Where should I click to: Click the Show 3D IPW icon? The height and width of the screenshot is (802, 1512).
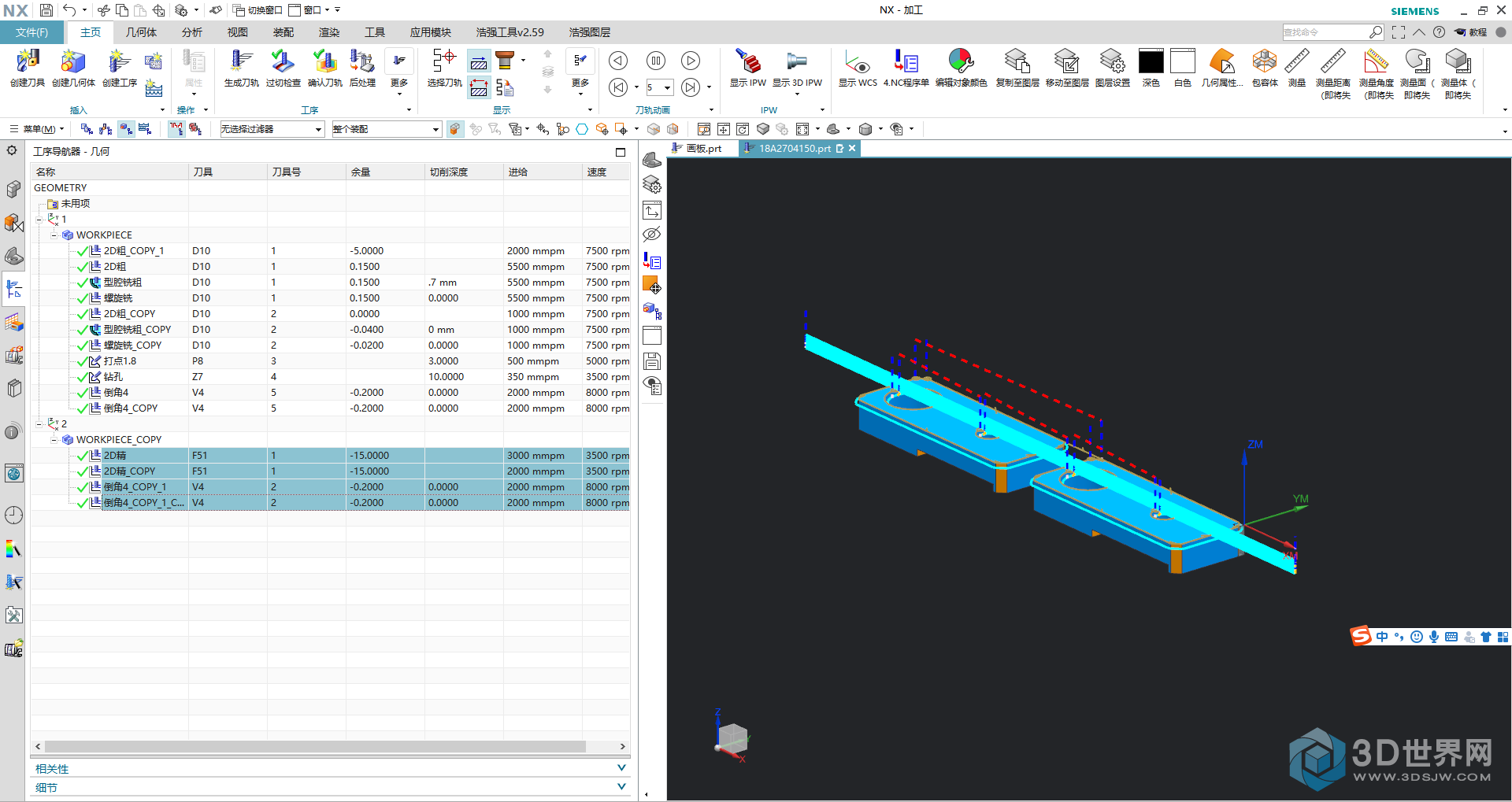pos(797,61)
